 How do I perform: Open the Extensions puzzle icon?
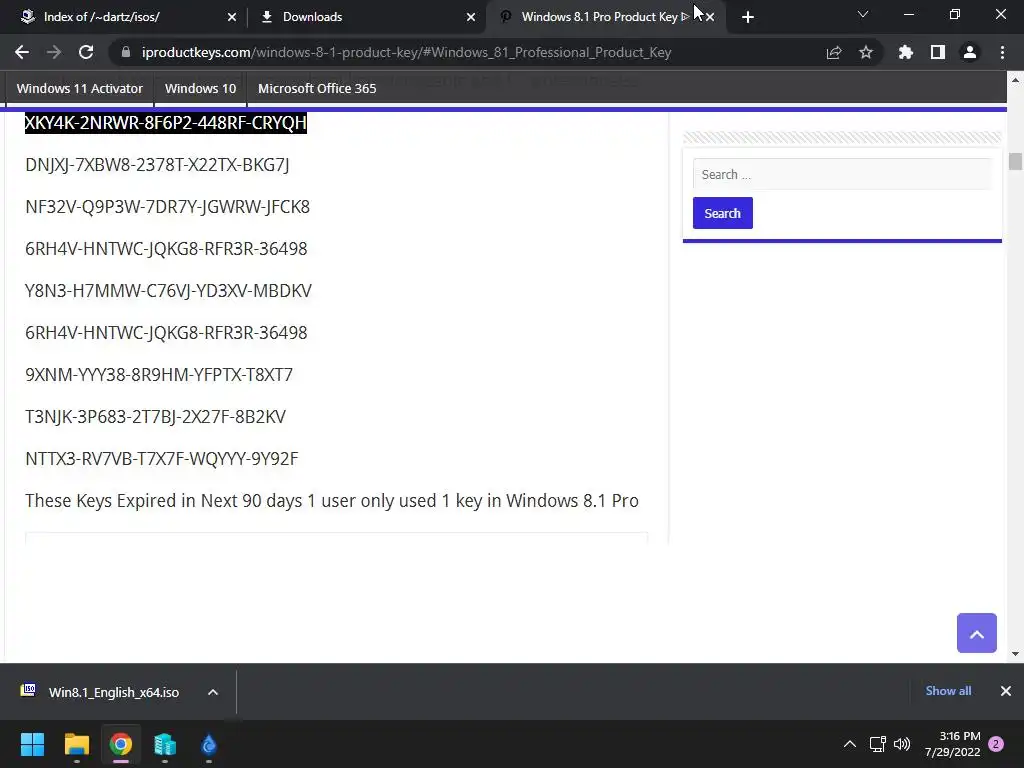[906, 52]
